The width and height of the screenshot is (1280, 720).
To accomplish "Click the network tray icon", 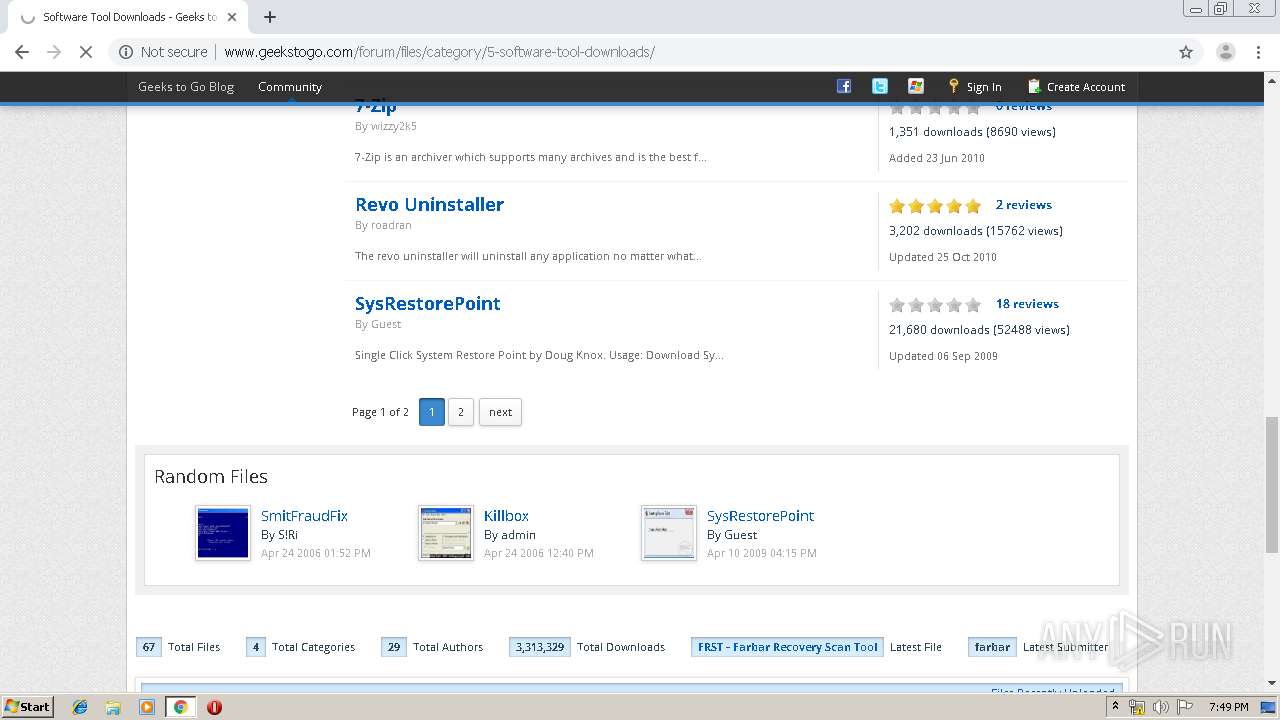I will point(1137,707).
